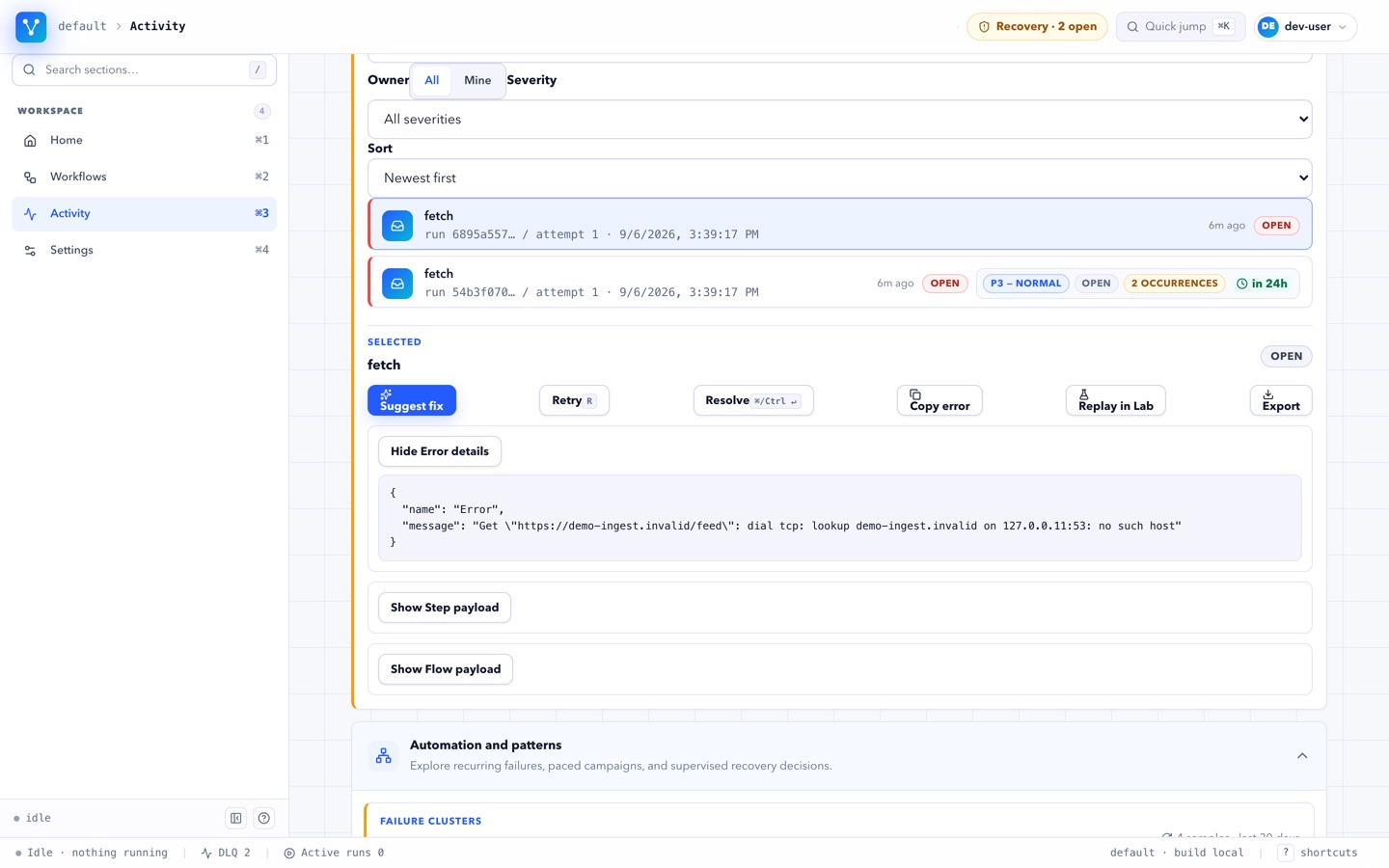Screen dimensions: 1389x868
Task: Click the Export button
Action: (1281, 400)
